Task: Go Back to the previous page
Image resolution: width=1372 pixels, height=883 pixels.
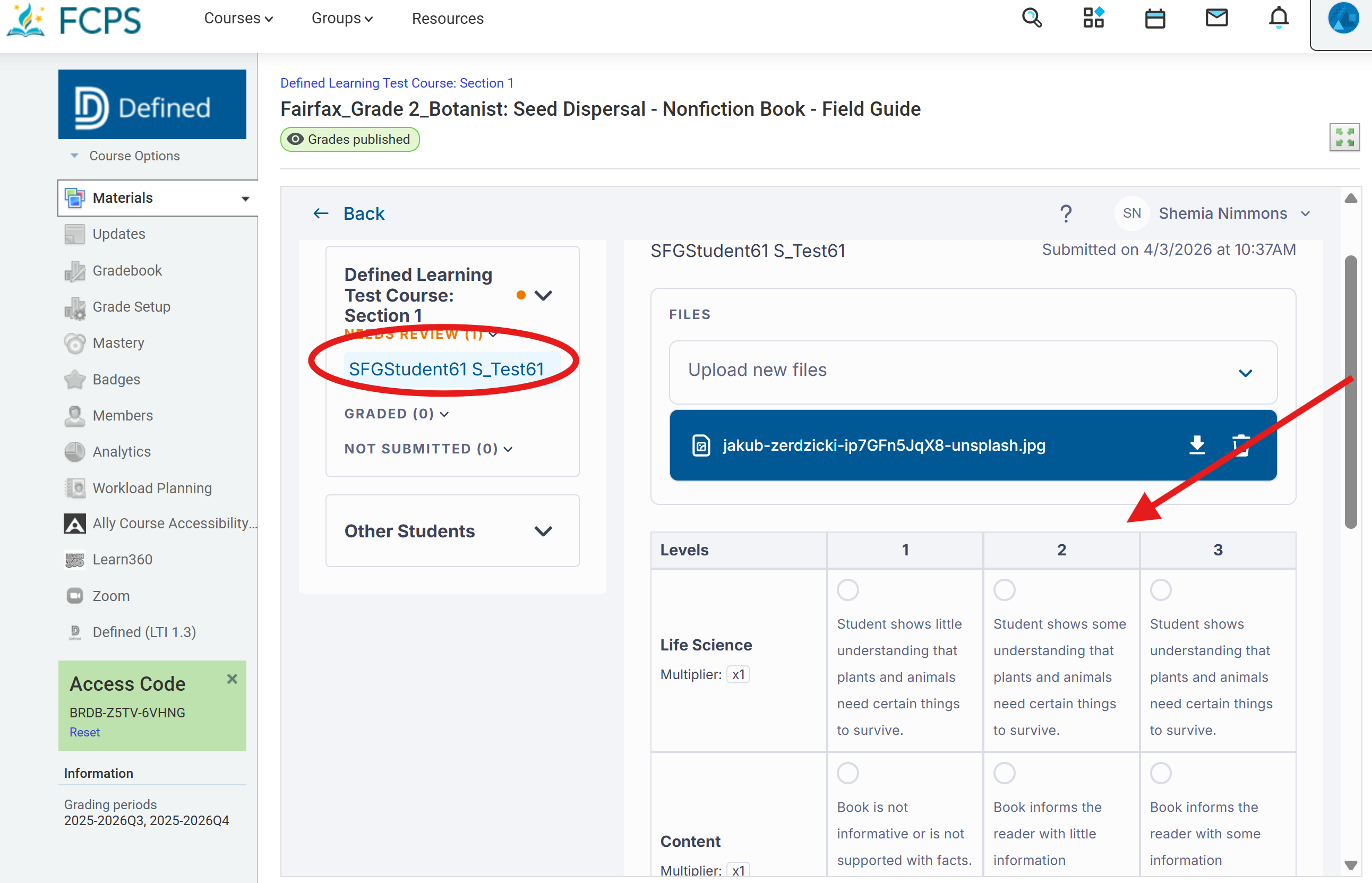Action: click(349, 214)
